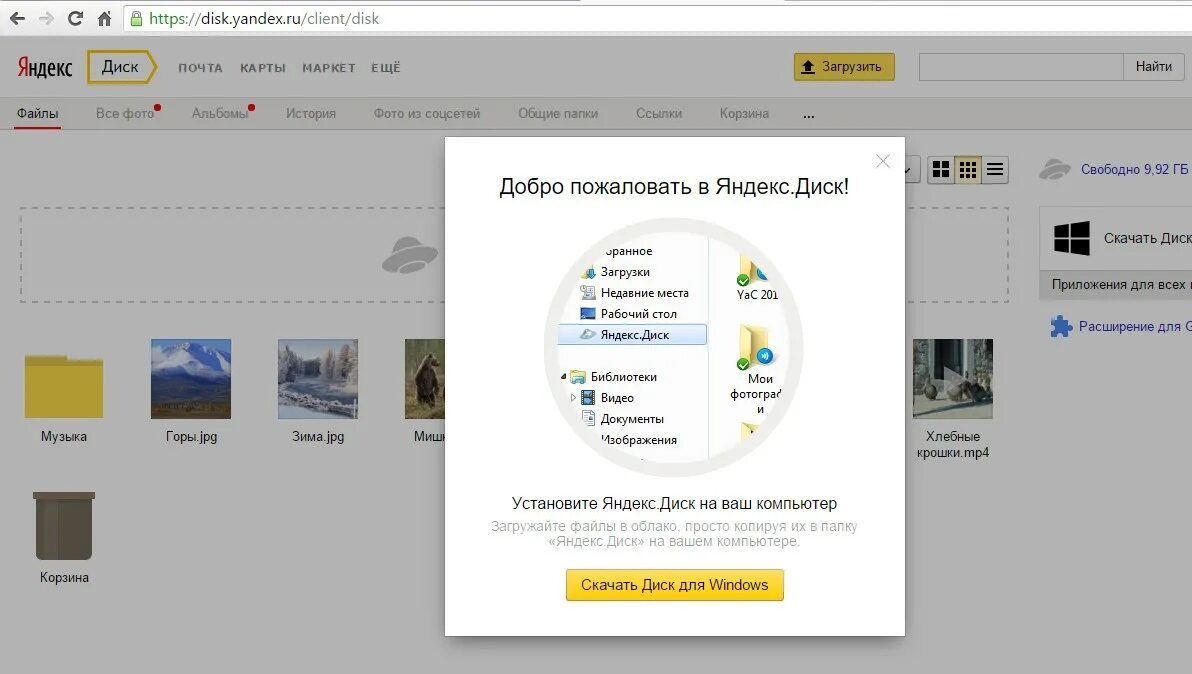The image size is (1192, 674).
Task: Switch to list view icon
Action: tap(994, 169)
